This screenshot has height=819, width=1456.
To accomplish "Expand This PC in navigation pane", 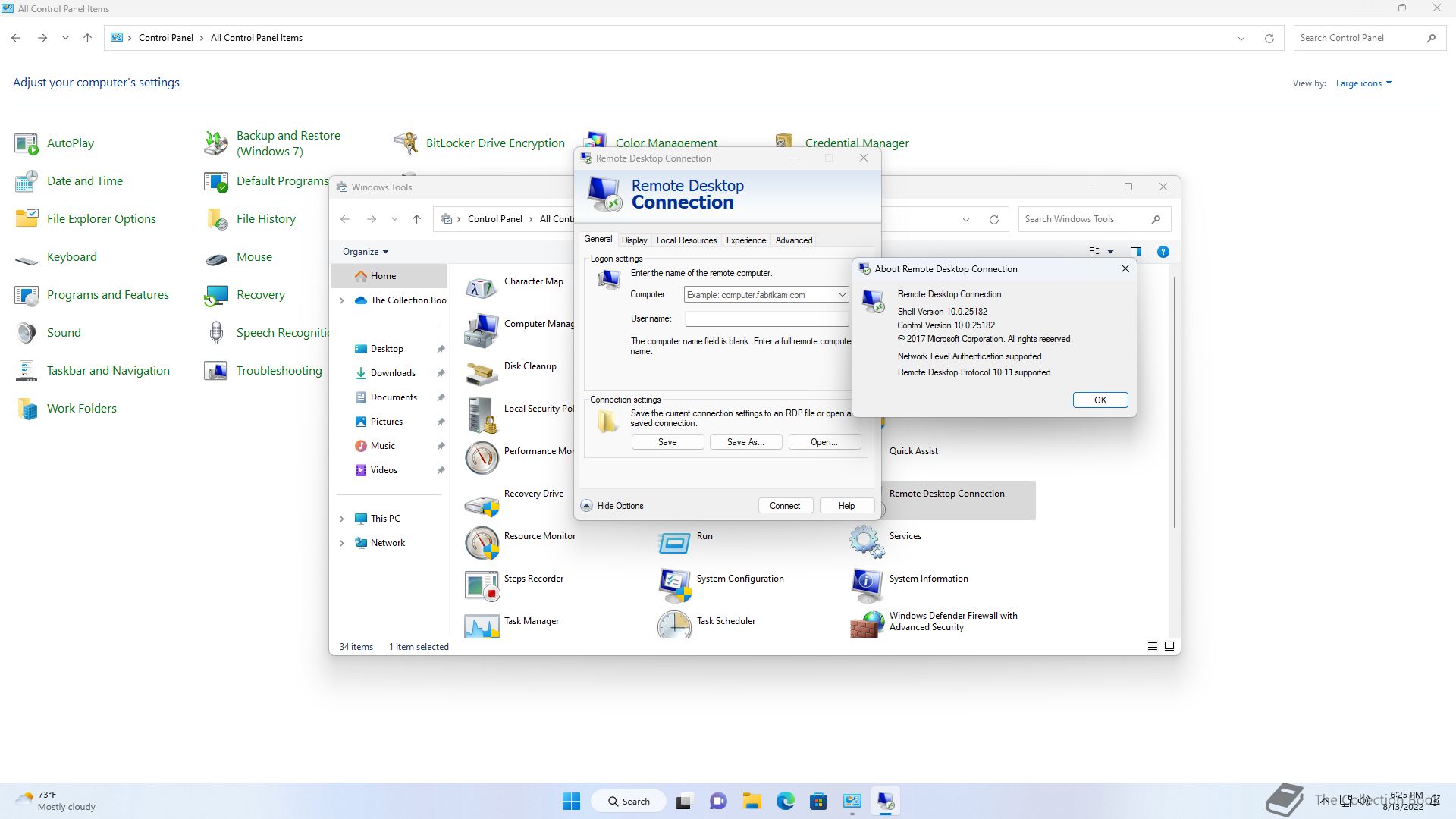I will tap(341, 519).
